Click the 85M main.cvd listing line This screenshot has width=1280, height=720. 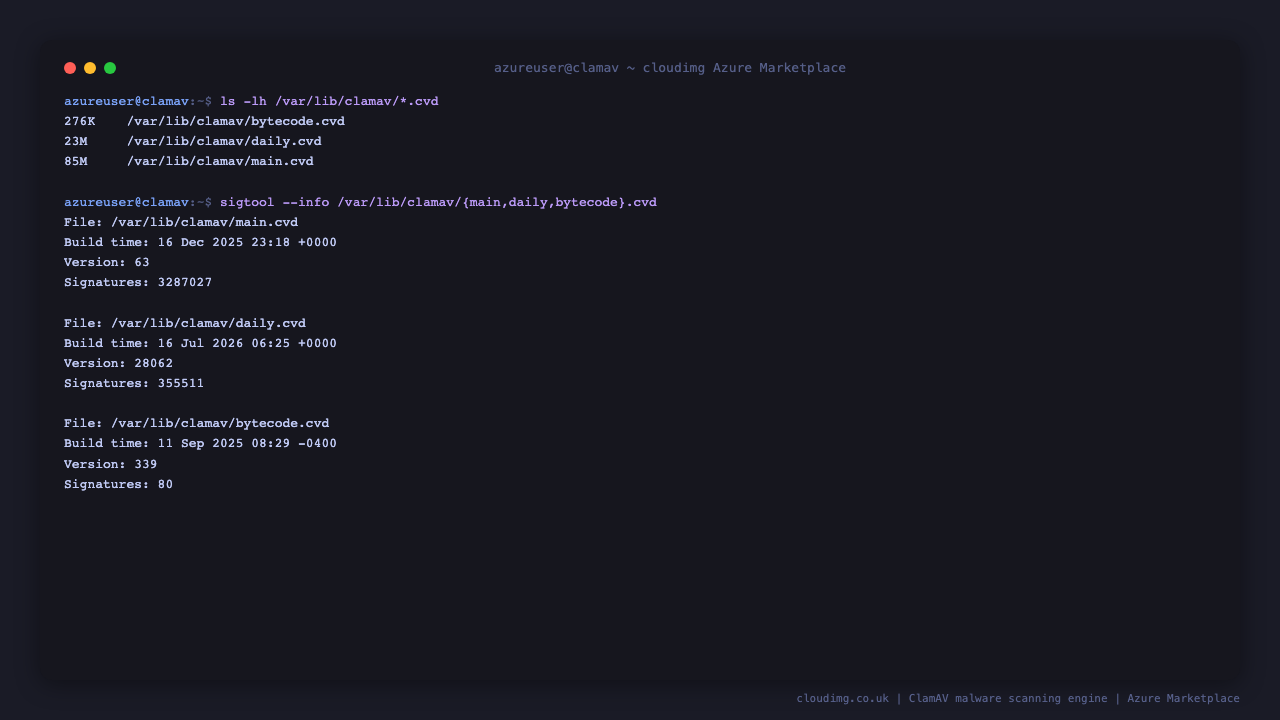(x=189, y=161)
